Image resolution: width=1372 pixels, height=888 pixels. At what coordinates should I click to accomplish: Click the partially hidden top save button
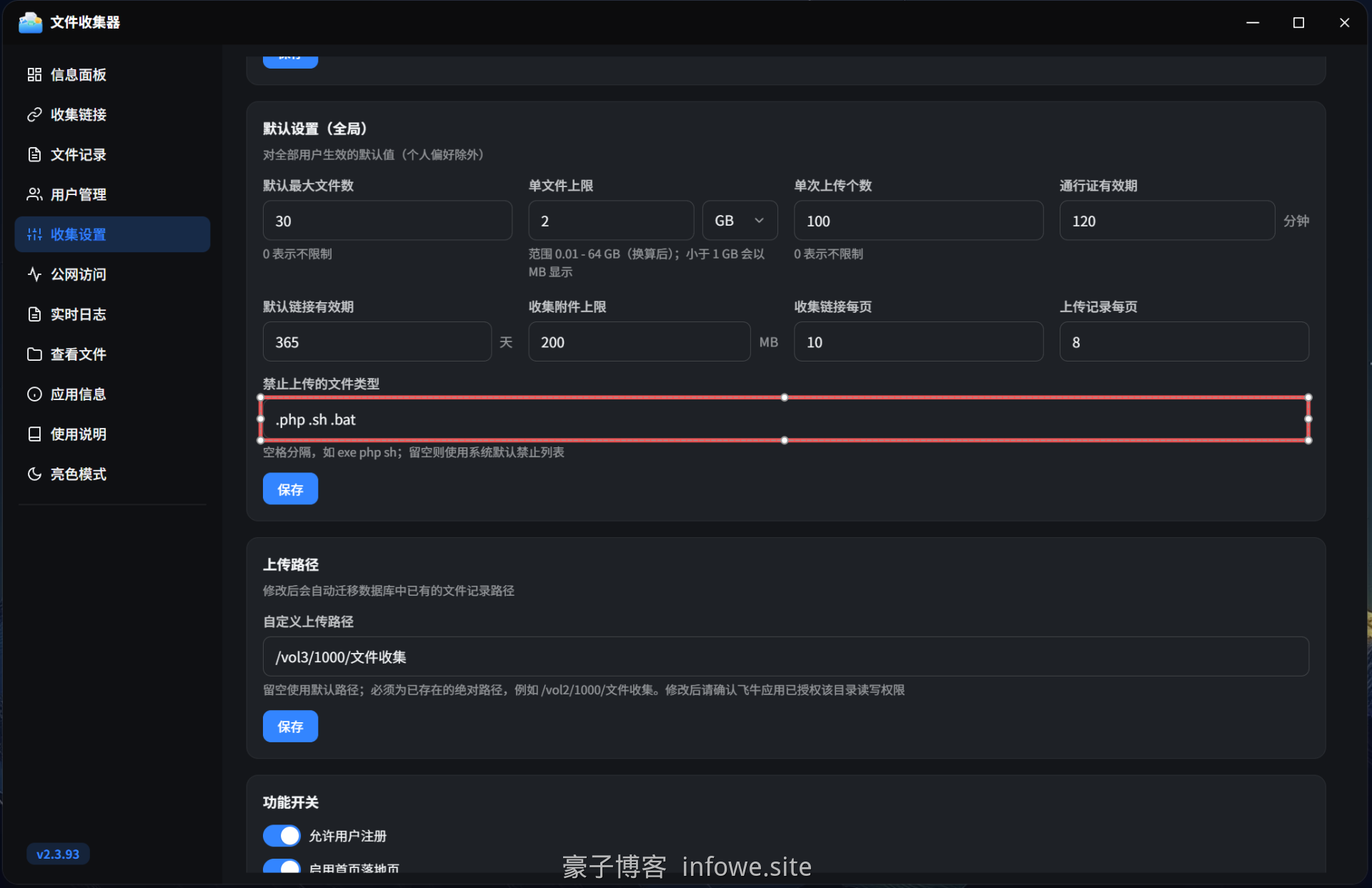[x=290, y=61]
